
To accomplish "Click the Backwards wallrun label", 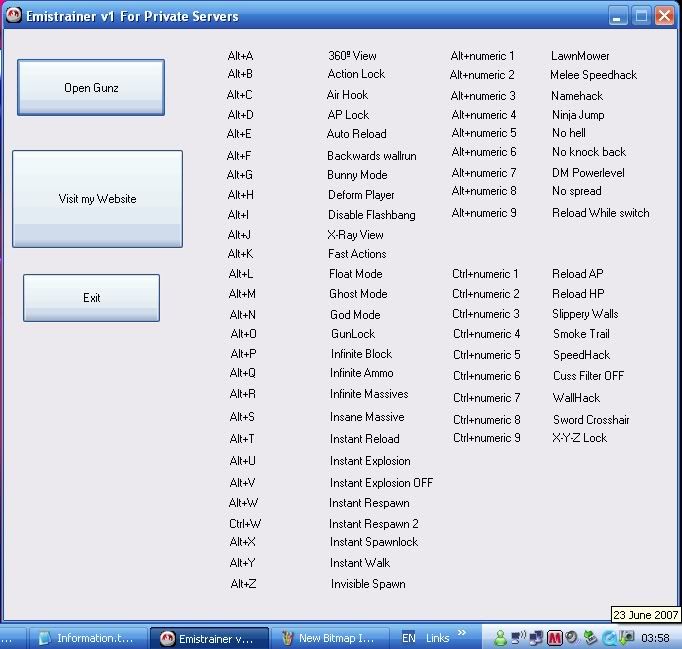I will click(x=372, y=156).
